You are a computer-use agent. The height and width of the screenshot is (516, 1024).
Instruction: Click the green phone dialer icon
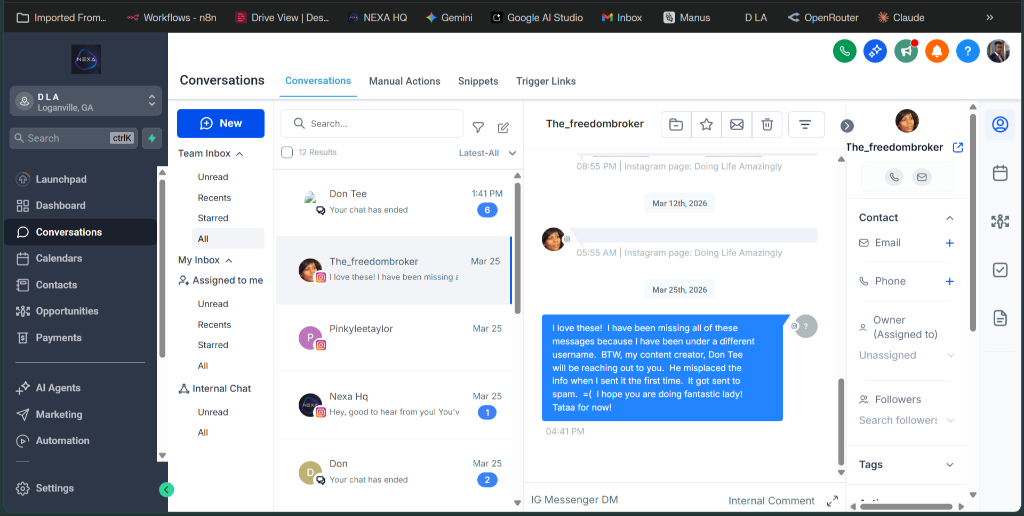[844, 51]
